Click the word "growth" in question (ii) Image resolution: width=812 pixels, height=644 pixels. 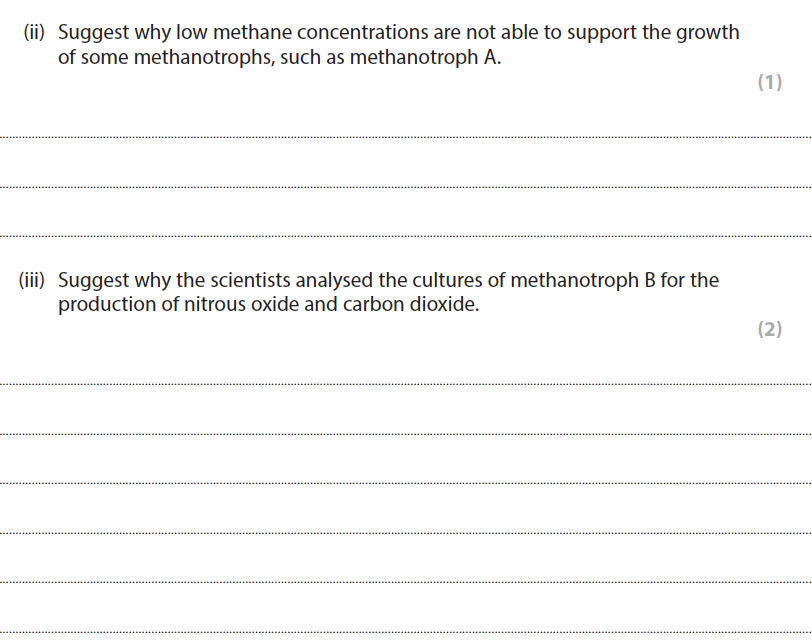[x=708, y=32]
